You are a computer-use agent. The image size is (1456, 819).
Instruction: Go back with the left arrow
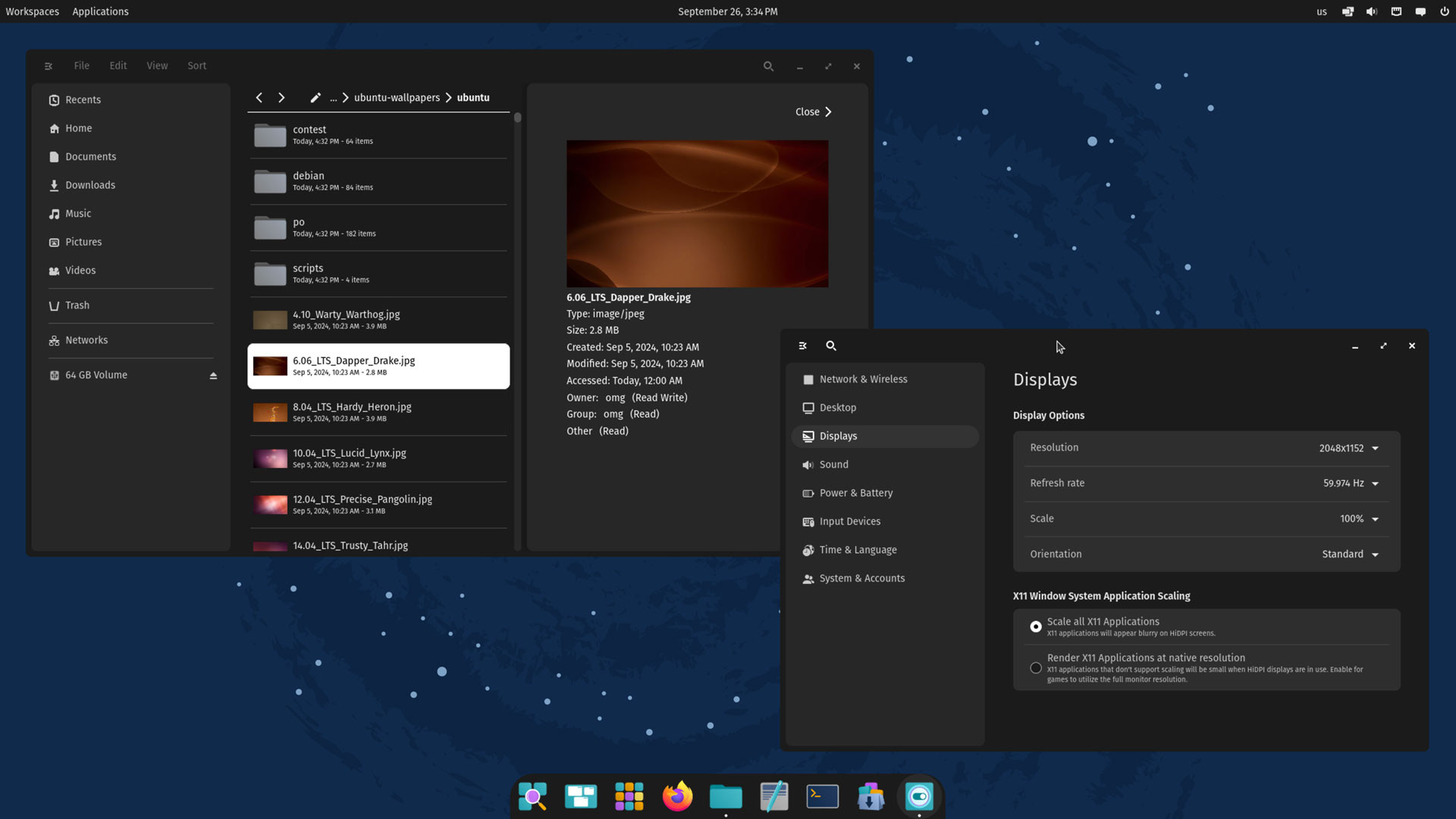coord(259,98)
